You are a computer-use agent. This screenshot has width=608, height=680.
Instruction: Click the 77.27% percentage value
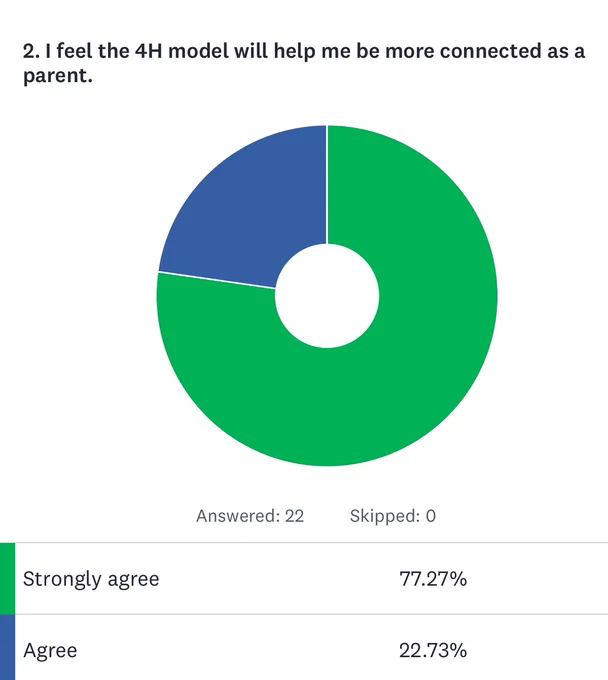click(x=433, y=579)
